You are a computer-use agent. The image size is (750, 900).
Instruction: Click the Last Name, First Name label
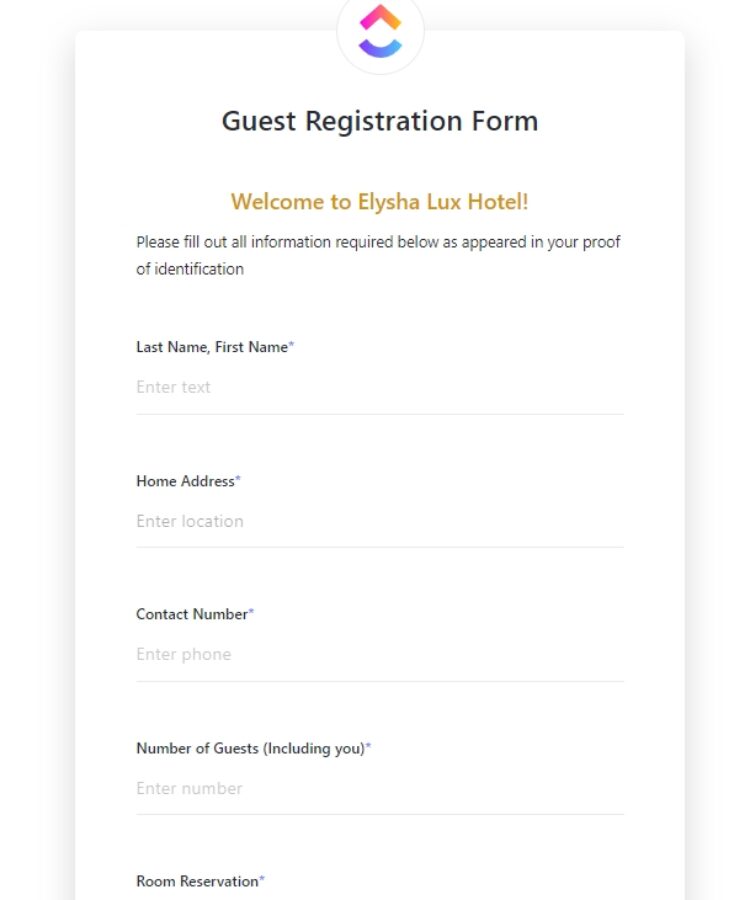coord(213,347)
